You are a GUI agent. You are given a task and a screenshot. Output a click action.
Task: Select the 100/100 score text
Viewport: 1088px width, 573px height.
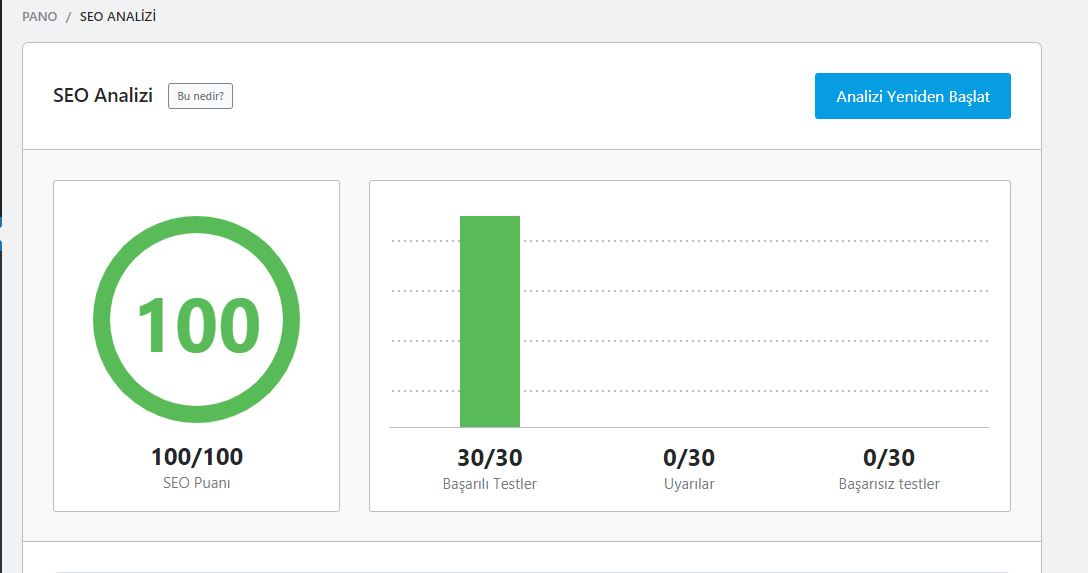click(x=197, y=456)
